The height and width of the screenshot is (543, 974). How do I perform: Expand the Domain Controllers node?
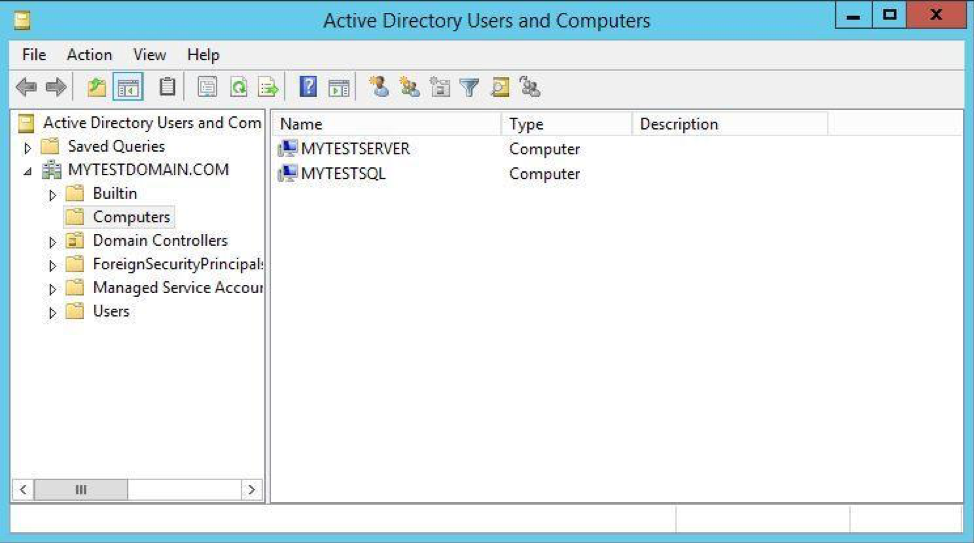(x=53, y=241)
